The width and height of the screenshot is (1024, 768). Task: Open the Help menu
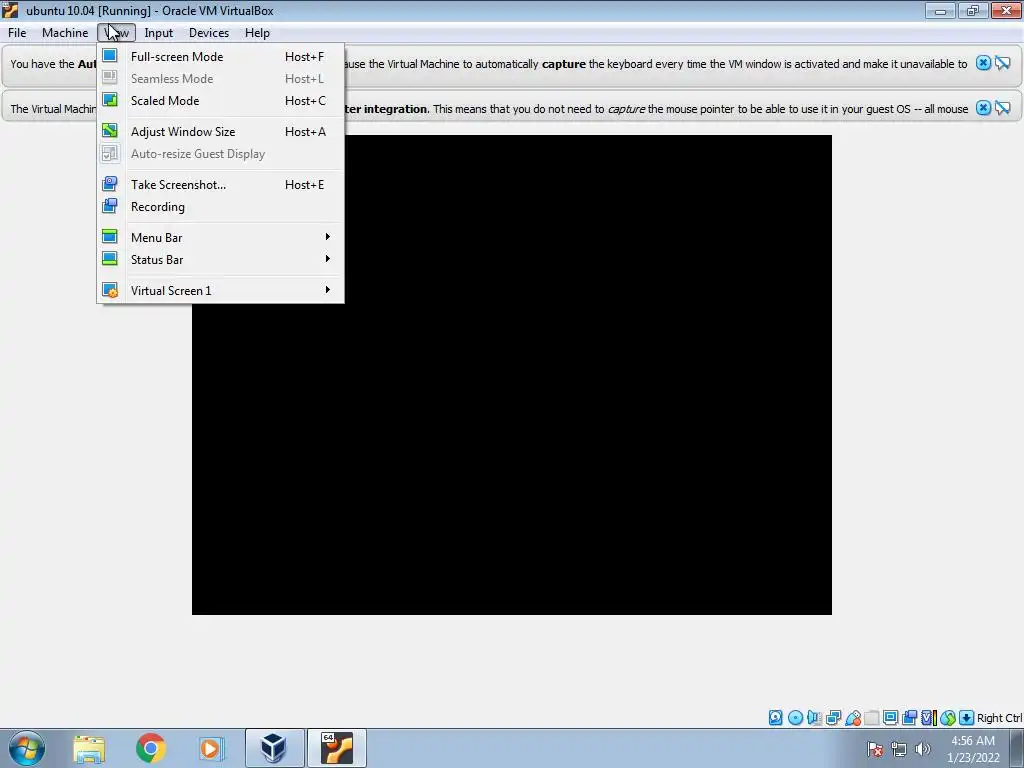pos(257,33)
